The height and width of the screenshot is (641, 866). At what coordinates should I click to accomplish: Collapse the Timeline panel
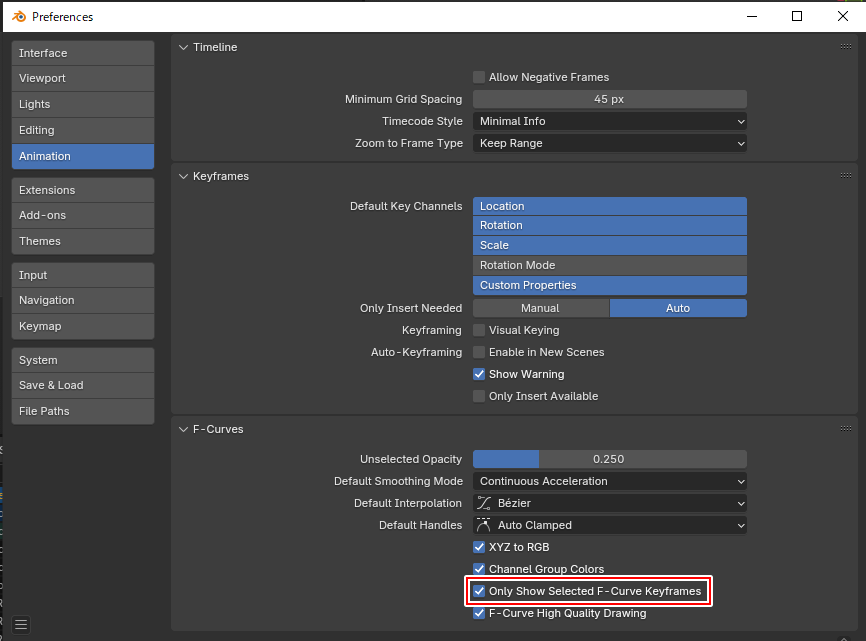point(183,47)
